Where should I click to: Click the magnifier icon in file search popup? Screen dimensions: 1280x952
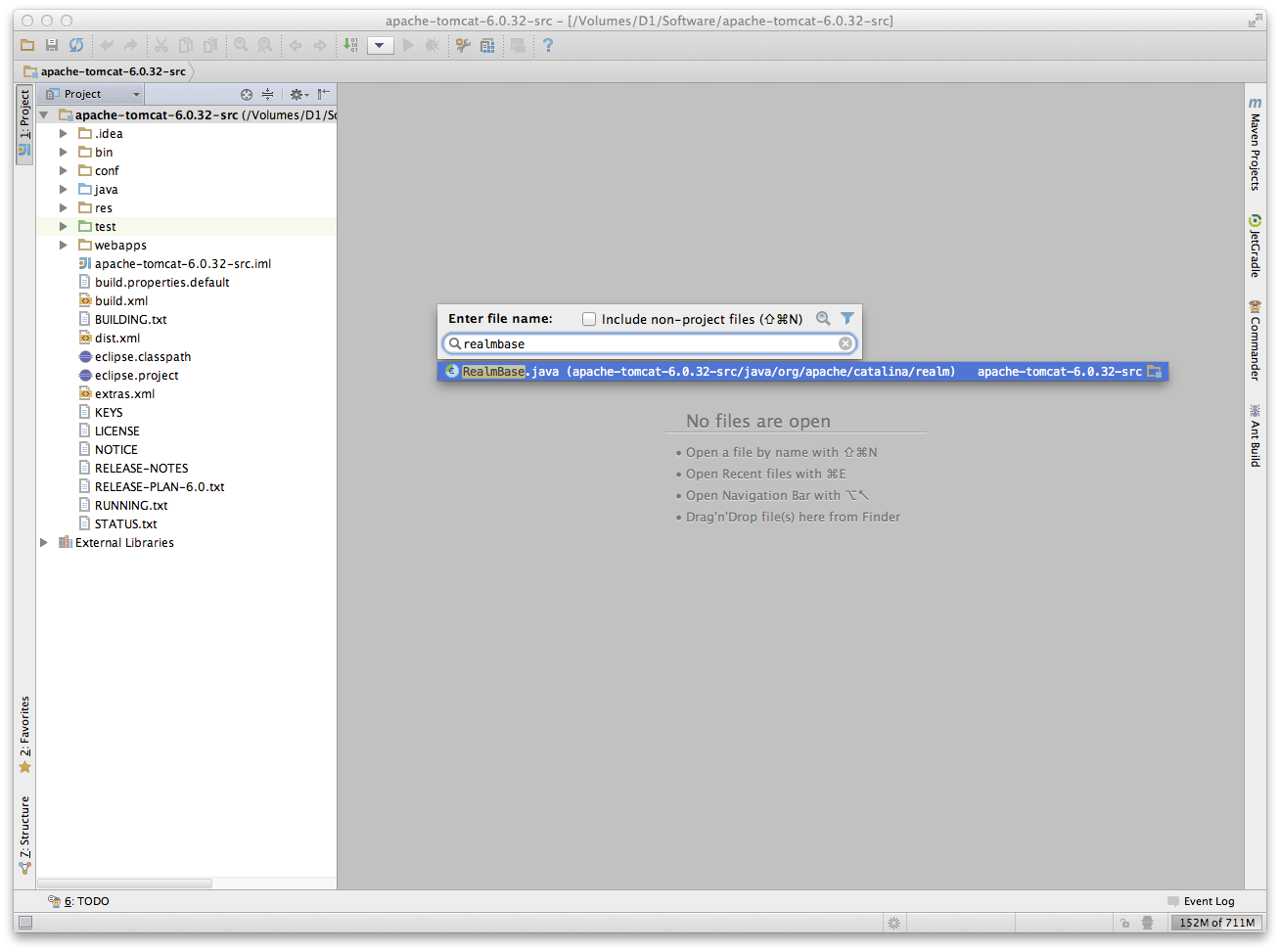(x=823, y=318)
